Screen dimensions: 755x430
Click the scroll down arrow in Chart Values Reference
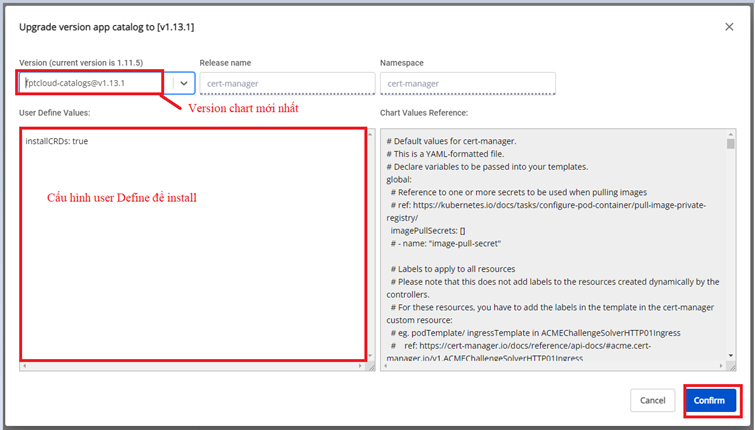pos(731,355)
